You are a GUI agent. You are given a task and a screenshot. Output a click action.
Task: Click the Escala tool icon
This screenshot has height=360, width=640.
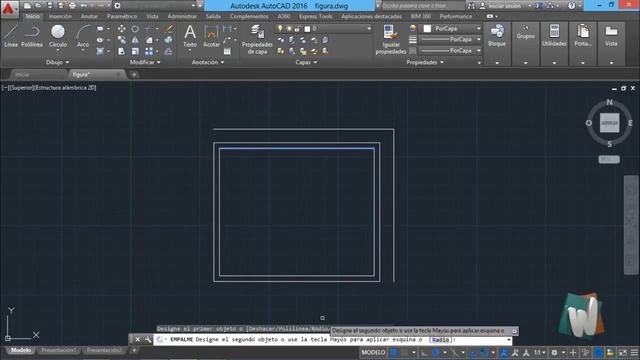pyautogui.click(x=135, y=51)
